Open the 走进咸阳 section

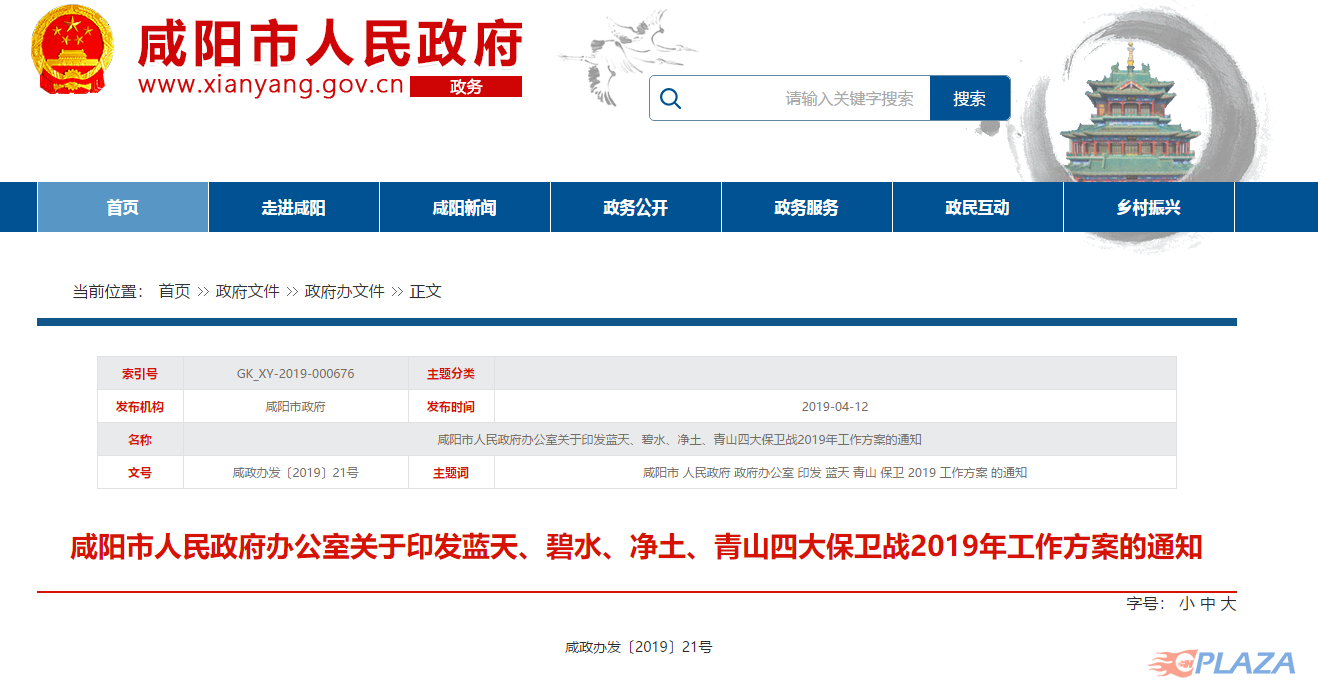[x=293, y=206]
